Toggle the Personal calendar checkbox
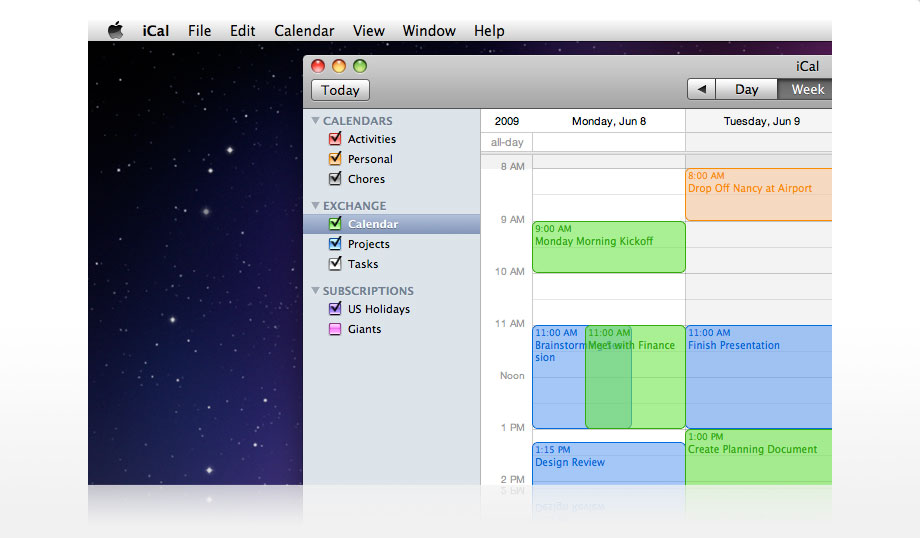920x538 pixels. [x=335, y=158]
